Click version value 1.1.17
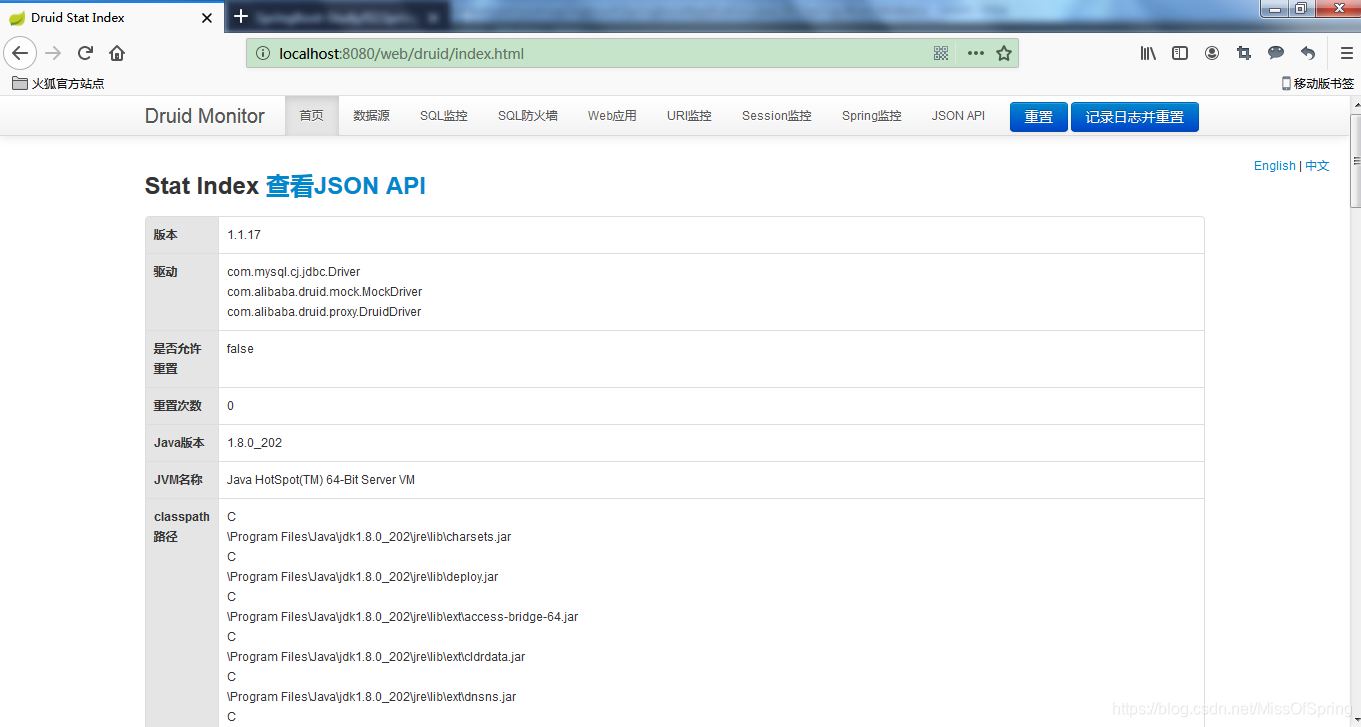The height and width of the screenshot is (727, 1361). 244,235
